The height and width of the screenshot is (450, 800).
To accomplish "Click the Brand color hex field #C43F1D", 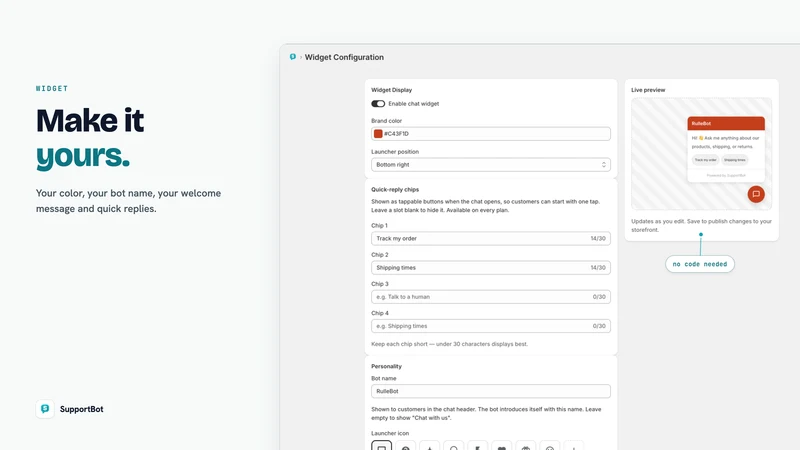I will tap(491, 134).
